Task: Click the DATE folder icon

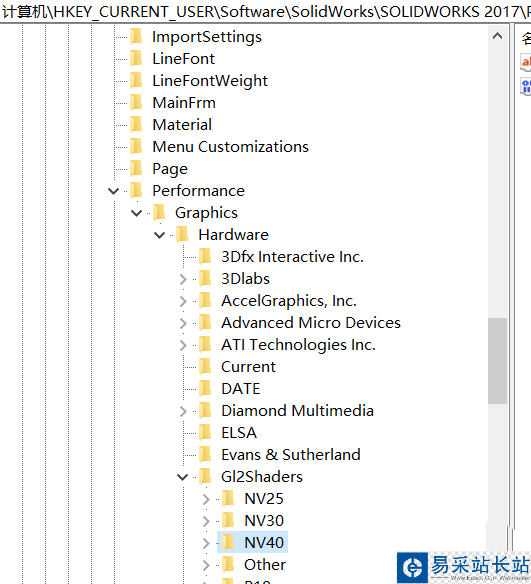Action: (206, 388)
